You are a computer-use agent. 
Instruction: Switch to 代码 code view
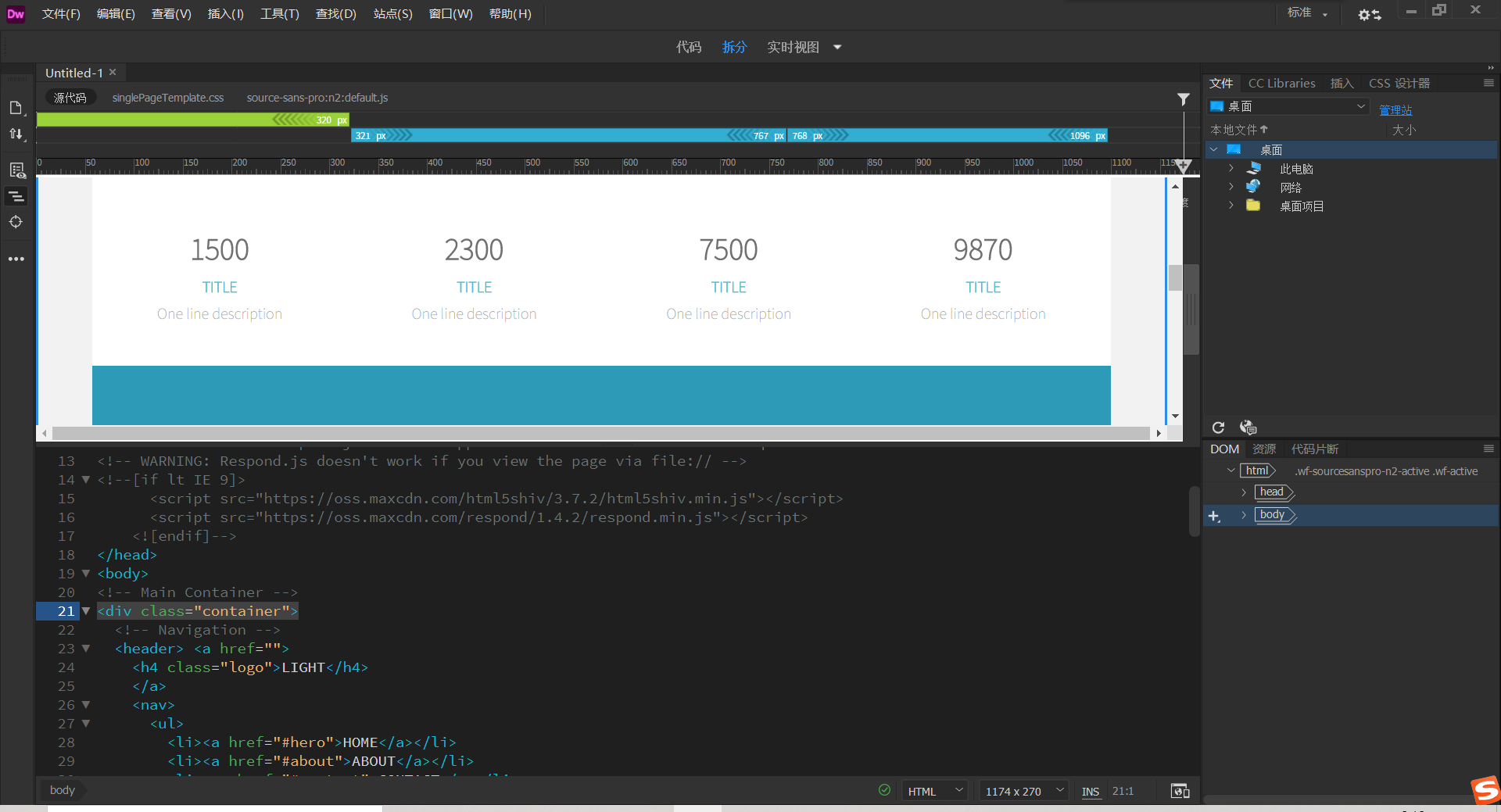pyautogui.click(x=689, y=47)
